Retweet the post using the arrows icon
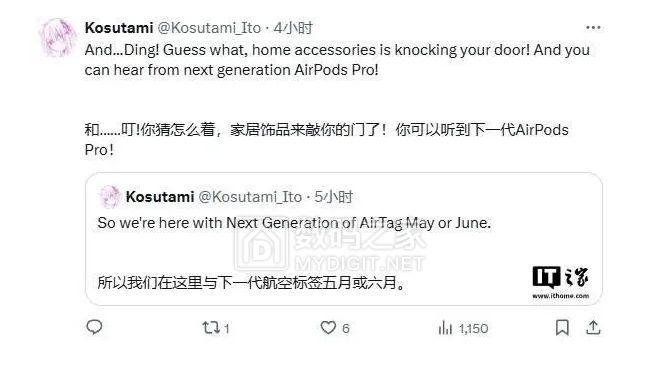 coord(211,328)
